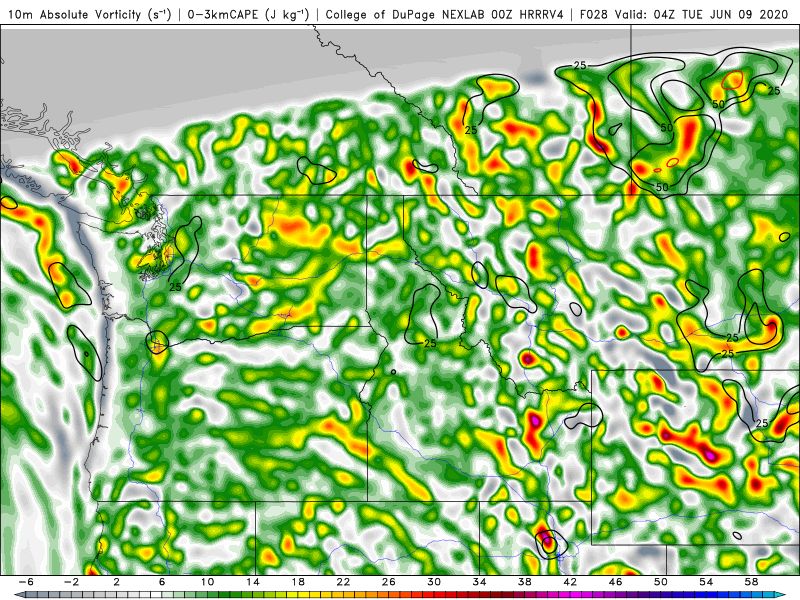Click the '14' colorbar tick label

[253, 582]
